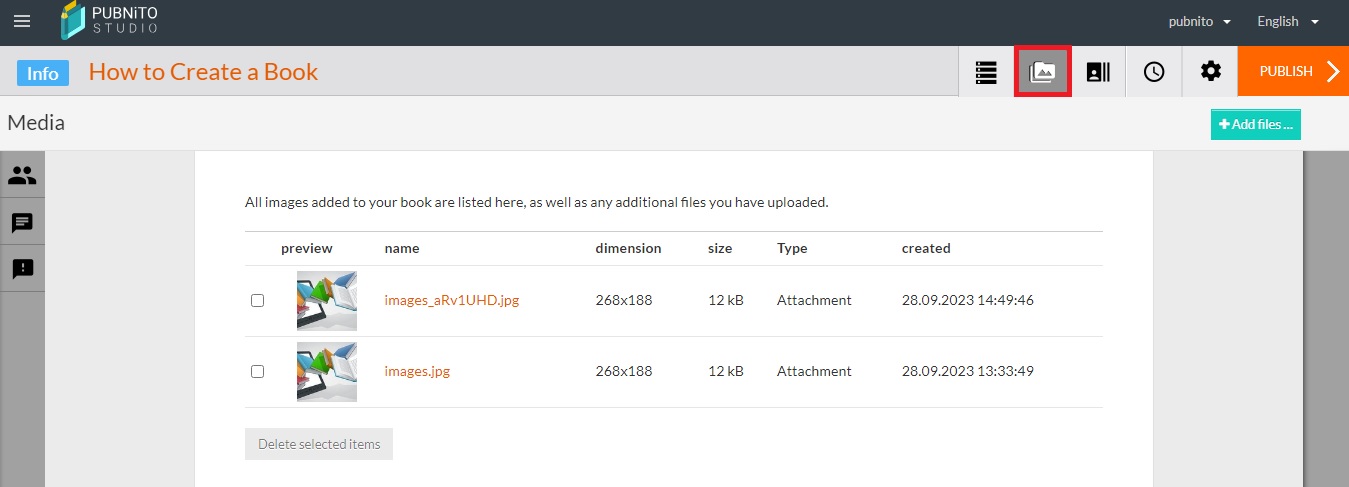Open the hamburger main menu
Screen dimensions: 1349x487
click(22, 21)
